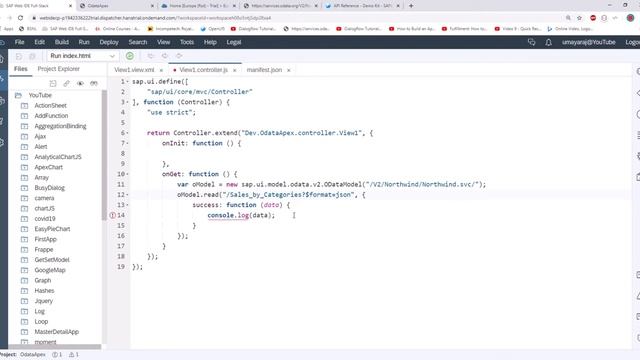Reload the browser page
The image size is (640, 360).
20,18
